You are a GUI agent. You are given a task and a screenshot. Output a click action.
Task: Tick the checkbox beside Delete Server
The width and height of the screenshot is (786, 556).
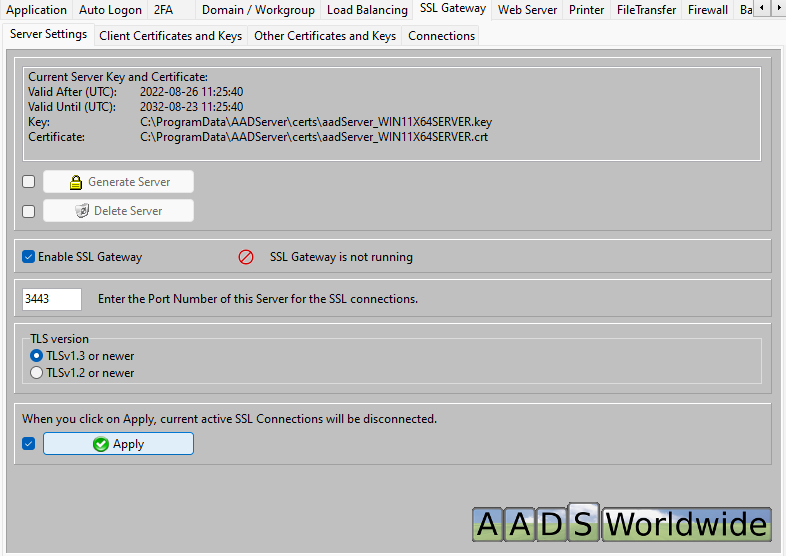pyautogui.click(x=29, y=211)
